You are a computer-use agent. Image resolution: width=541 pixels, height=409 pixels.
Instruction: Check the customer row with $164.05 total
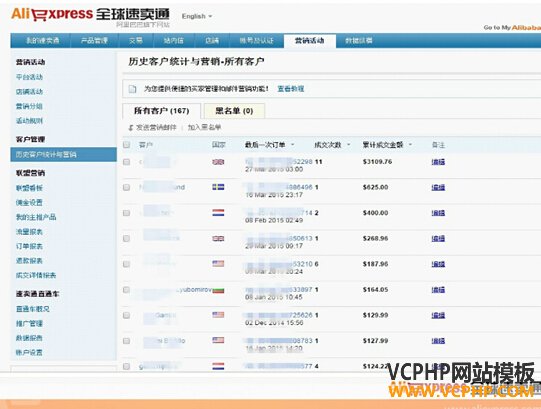127,290
